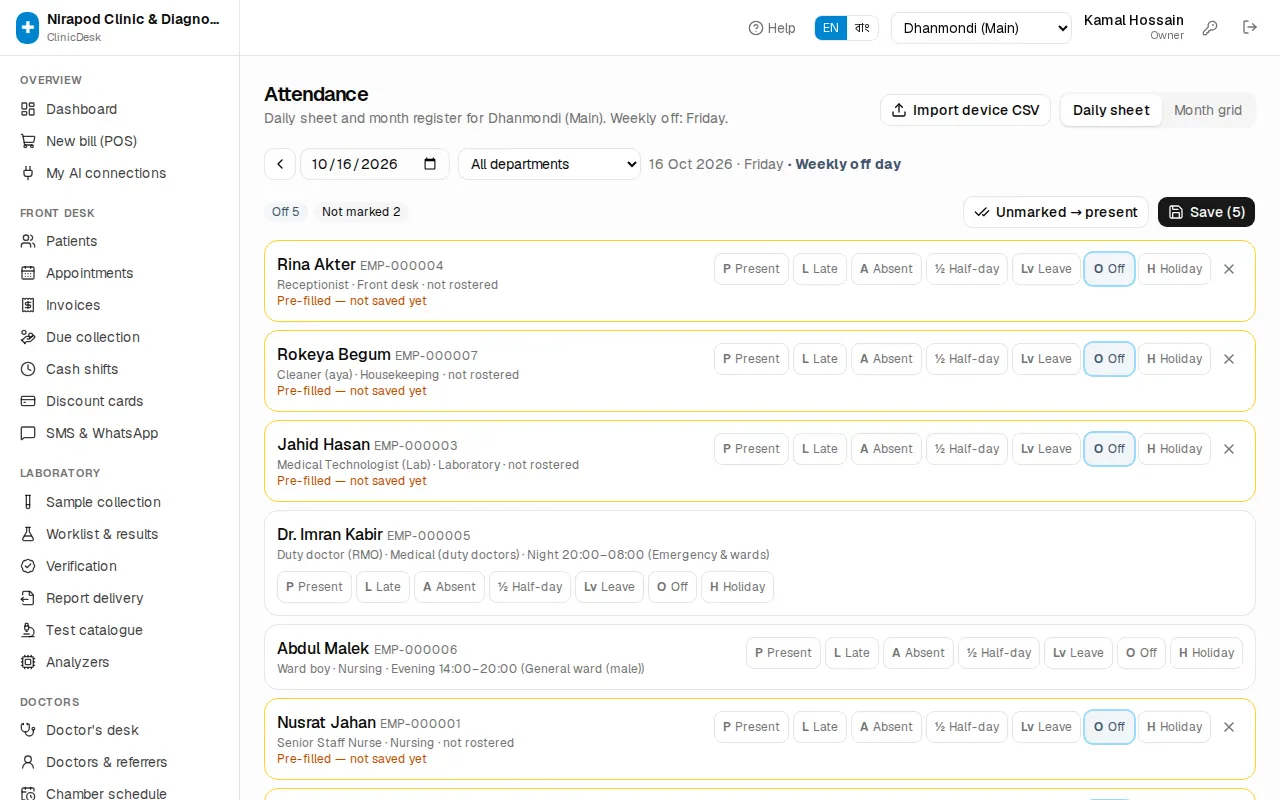This screenshot has height=800, width=1280.
Task: Mark Abdul Malek as Late
Action: (x=850, y=653)
